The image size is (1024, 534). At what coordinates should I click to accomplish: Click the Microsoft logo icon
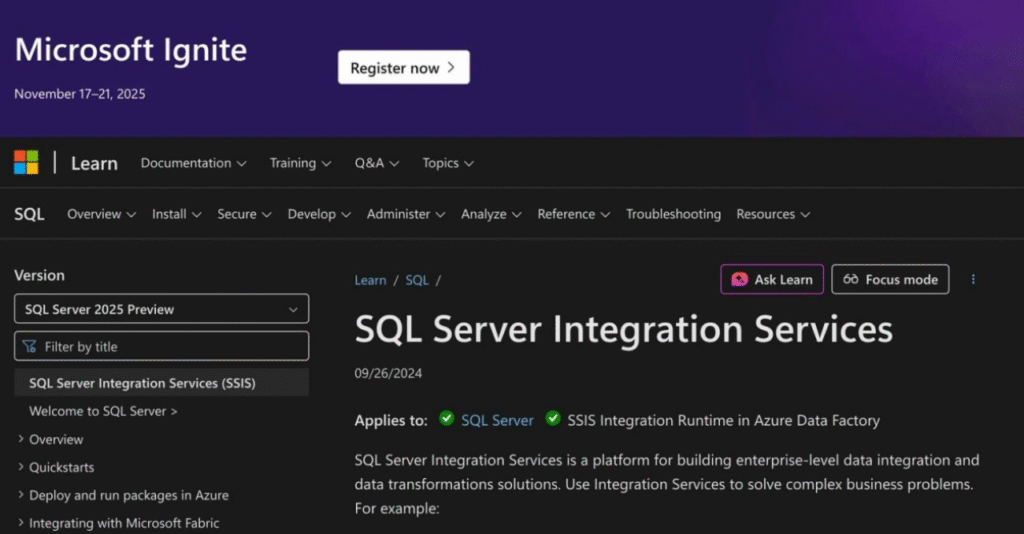[26, 162]
